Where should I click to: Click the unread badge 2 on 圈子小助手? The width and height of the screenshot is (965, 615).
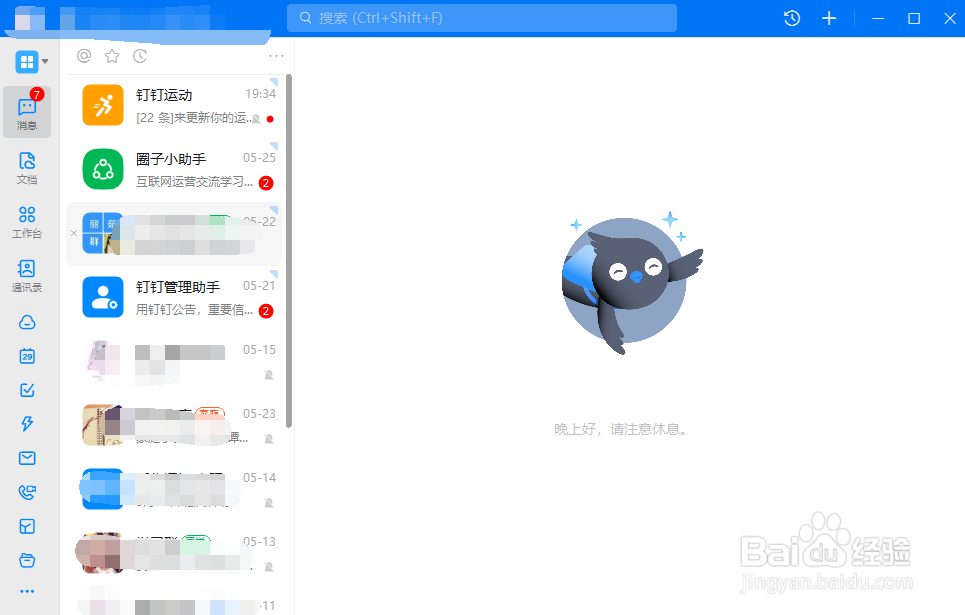coord(266,183)
